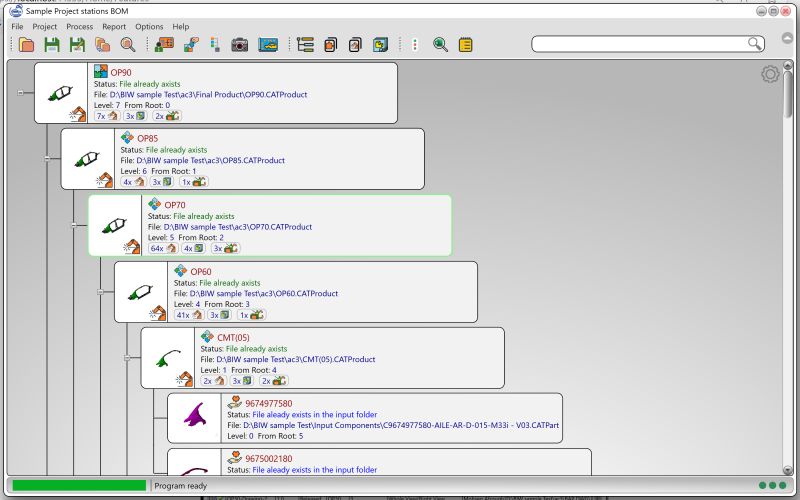Collapse the OP70 tree node
Viewport: 800px width, 500px height.
click(x=74, y=225)
